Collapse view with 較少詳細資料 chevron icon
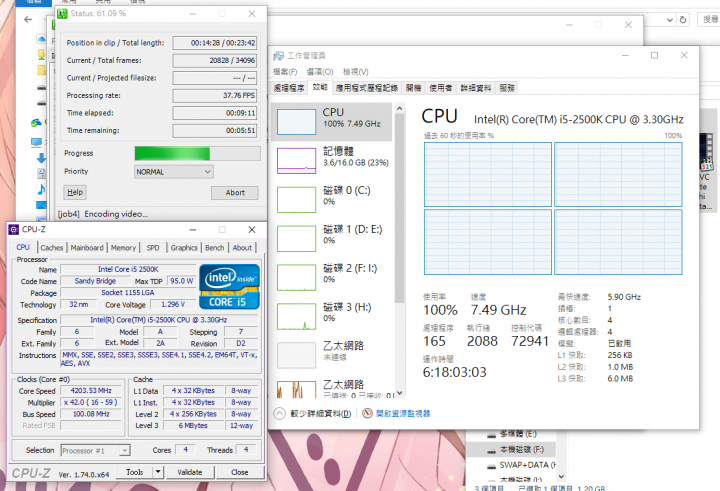 279,413
